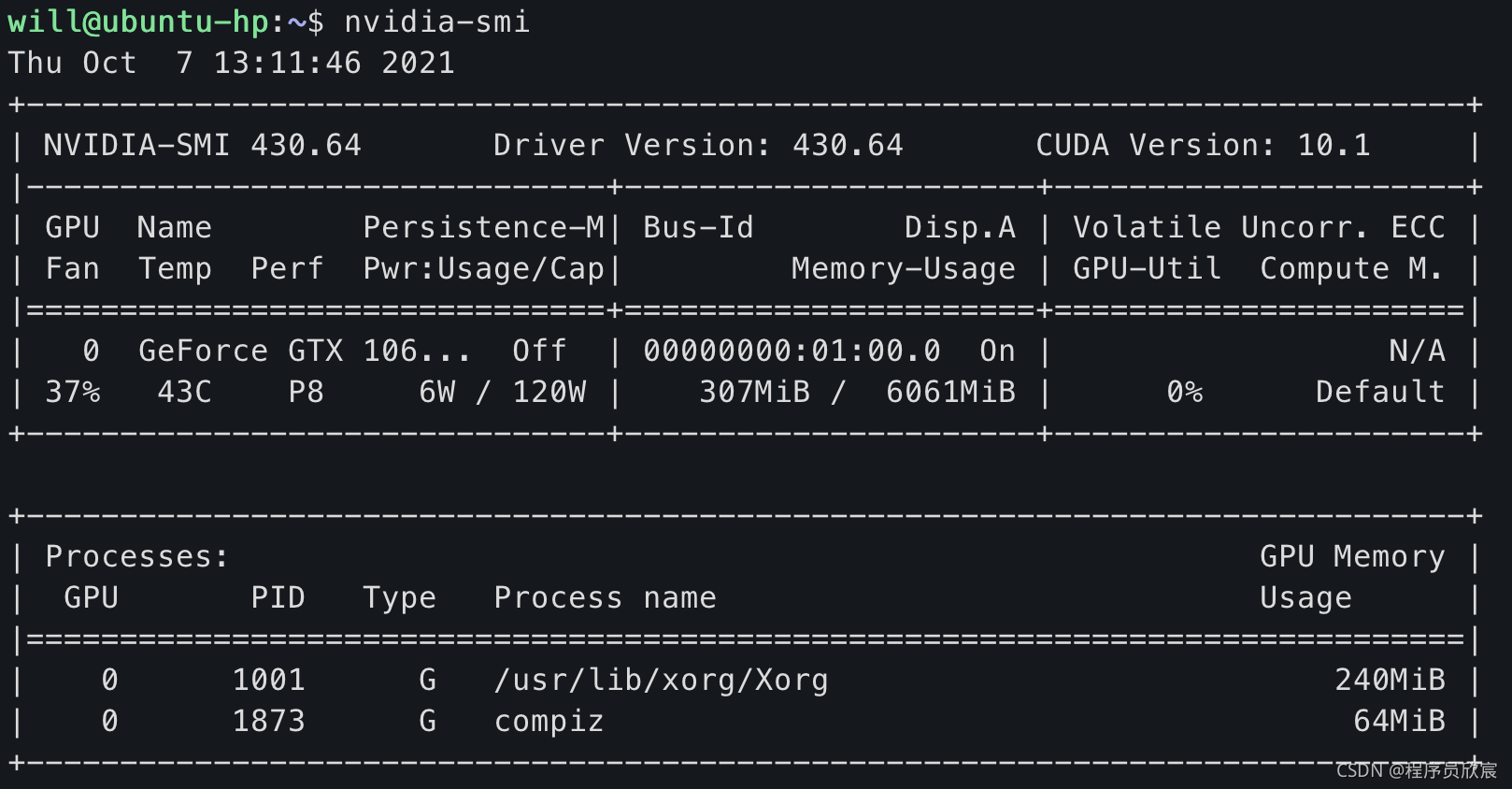Click the 'Fan' column header
This screenshot has width=1512, height=789.
[72, 268]
